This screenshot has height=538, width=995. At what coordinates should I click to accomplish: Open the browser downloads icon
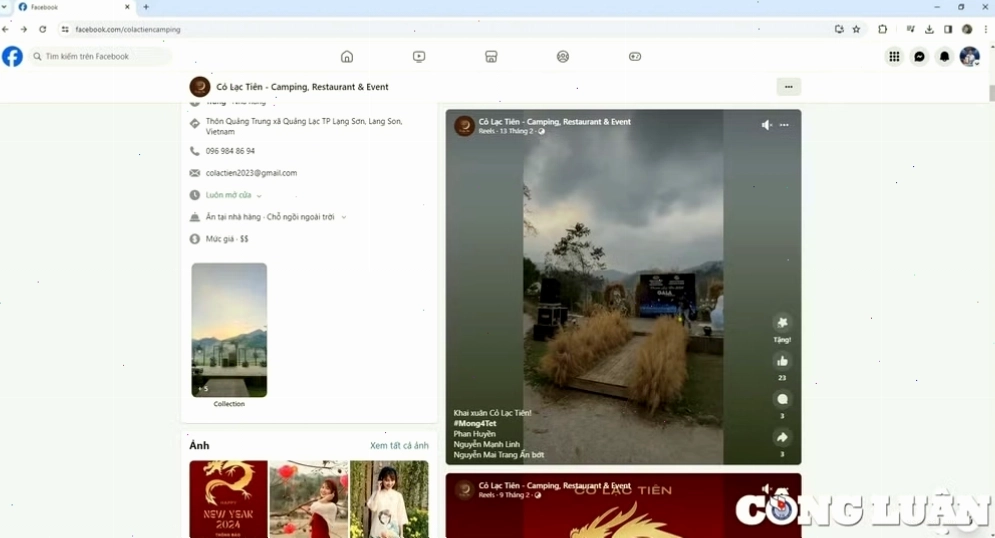click(x=929, y=29)
